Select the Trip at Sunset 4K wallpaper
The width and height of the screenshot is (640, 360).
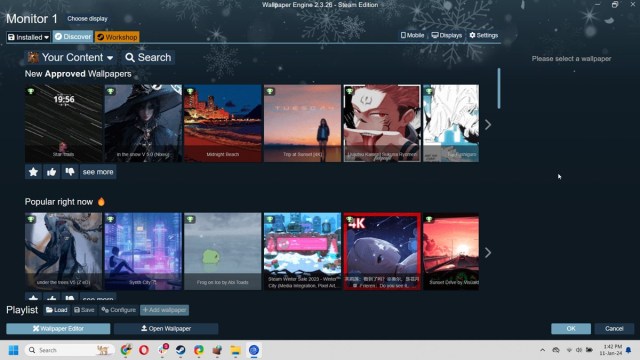point(302,123)
